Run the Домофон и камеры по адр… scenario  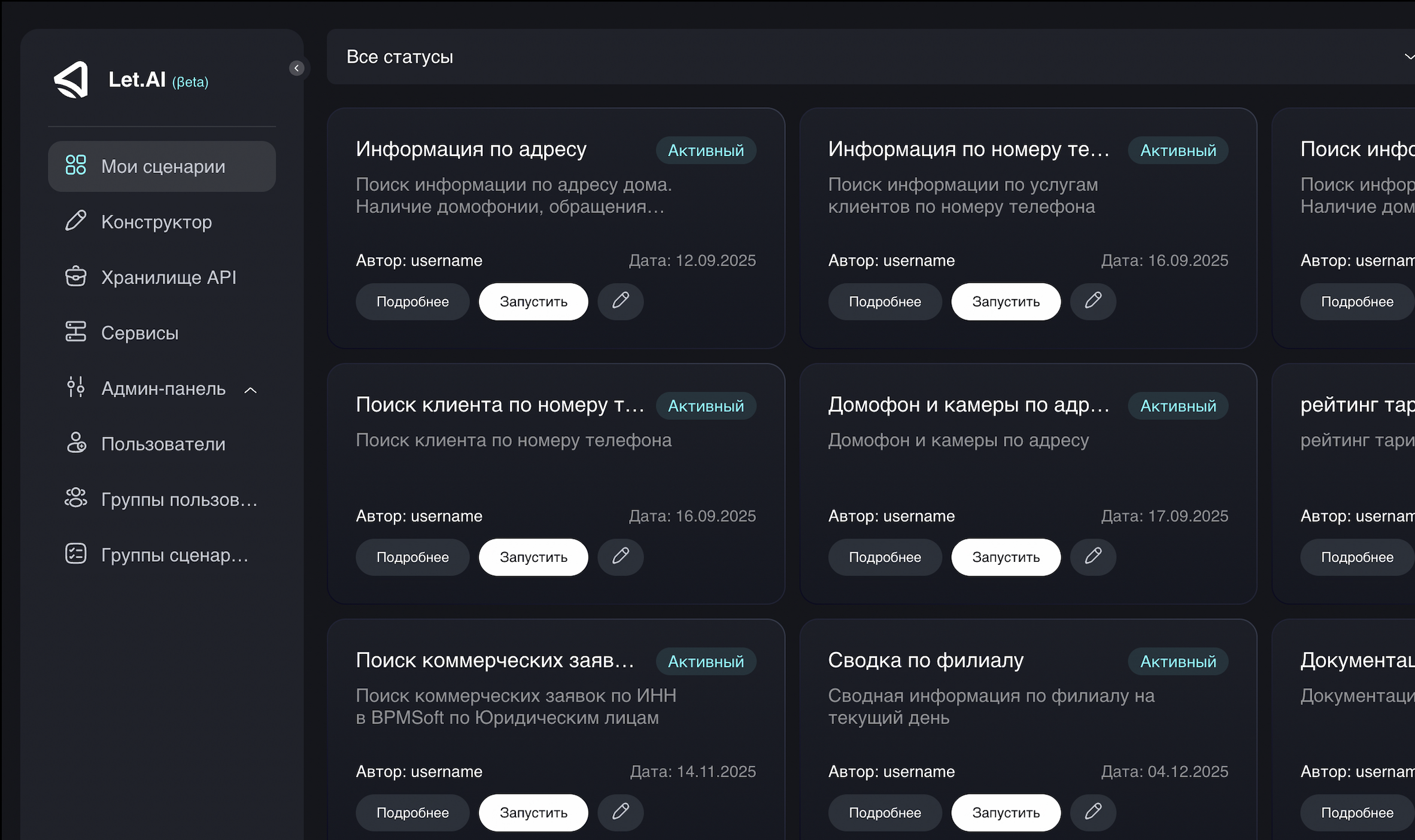pyautogui.click(x=1006, y=557)
